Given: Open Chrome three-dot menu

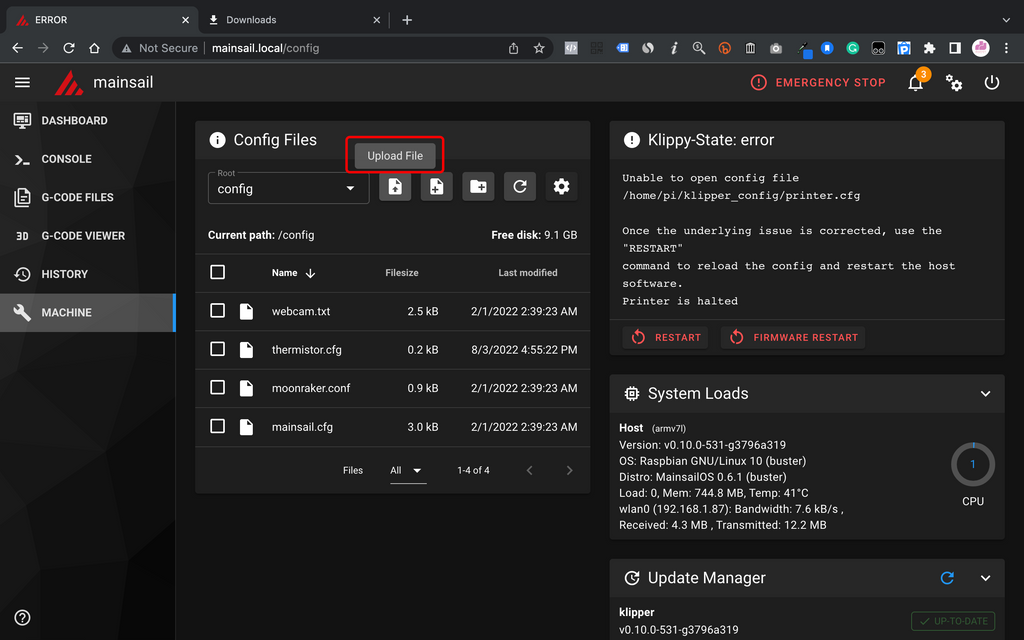Looking at the screenshot, I should tap(1006, 48).
